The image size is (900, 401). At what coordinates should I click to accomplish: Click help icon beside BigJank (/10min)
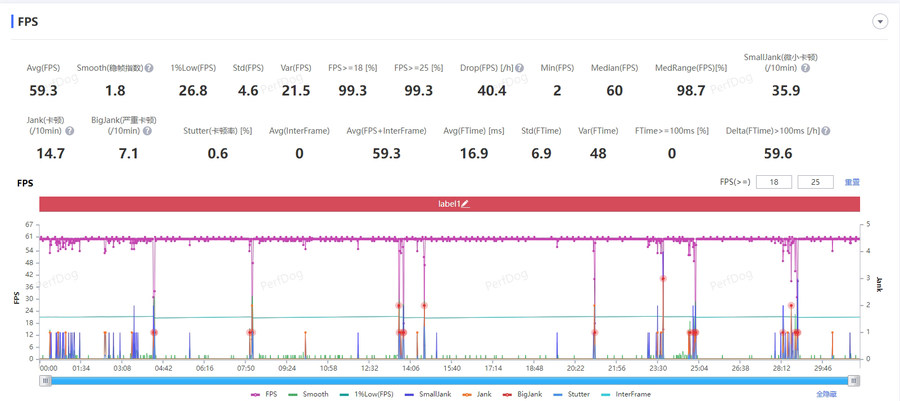pyautogui.click(x=148, y=131)
